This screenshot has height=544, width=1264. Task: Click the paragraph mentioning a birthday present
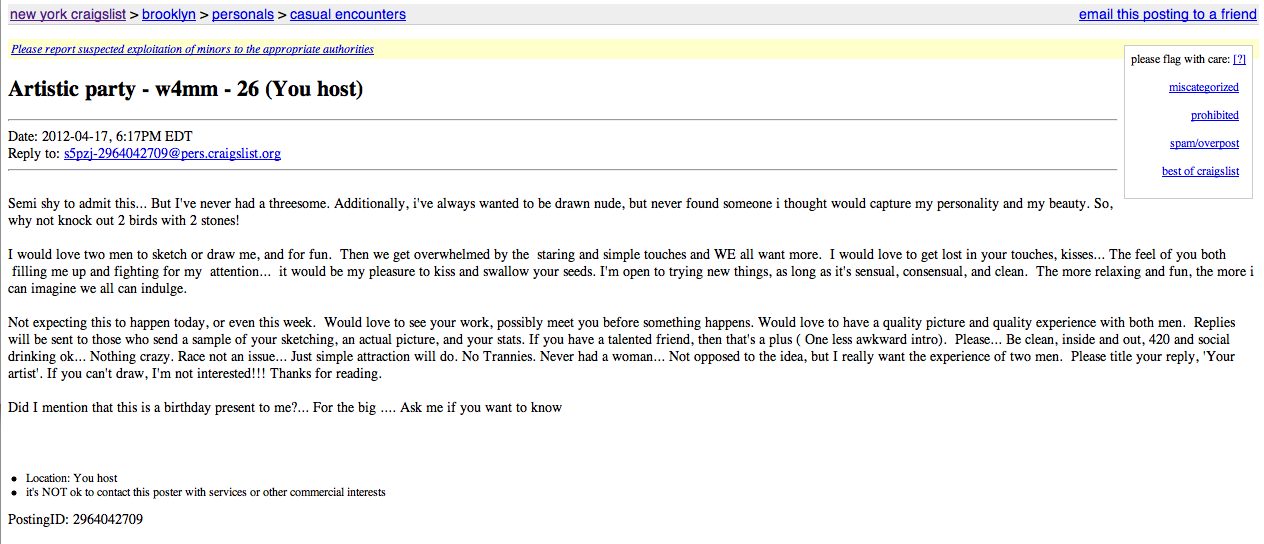(x=285, y=407)
